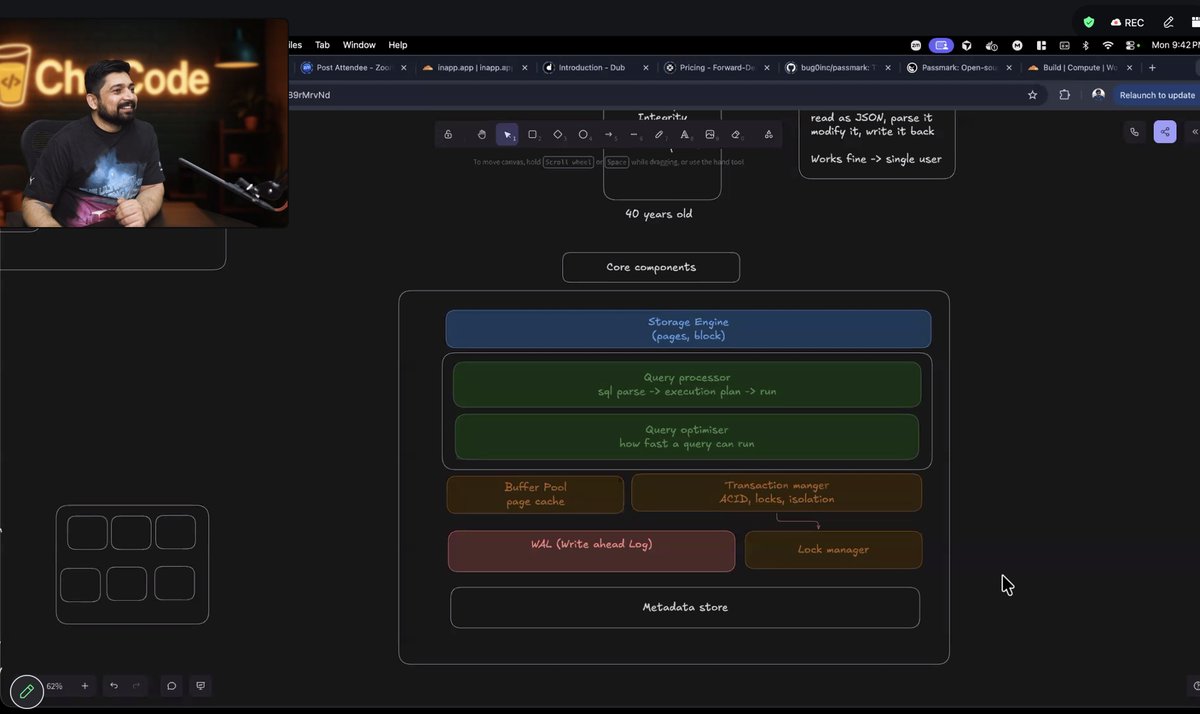1200x714 pixels.
Task: Select the Draw freehand tool
Action: [x=659, y=134]
